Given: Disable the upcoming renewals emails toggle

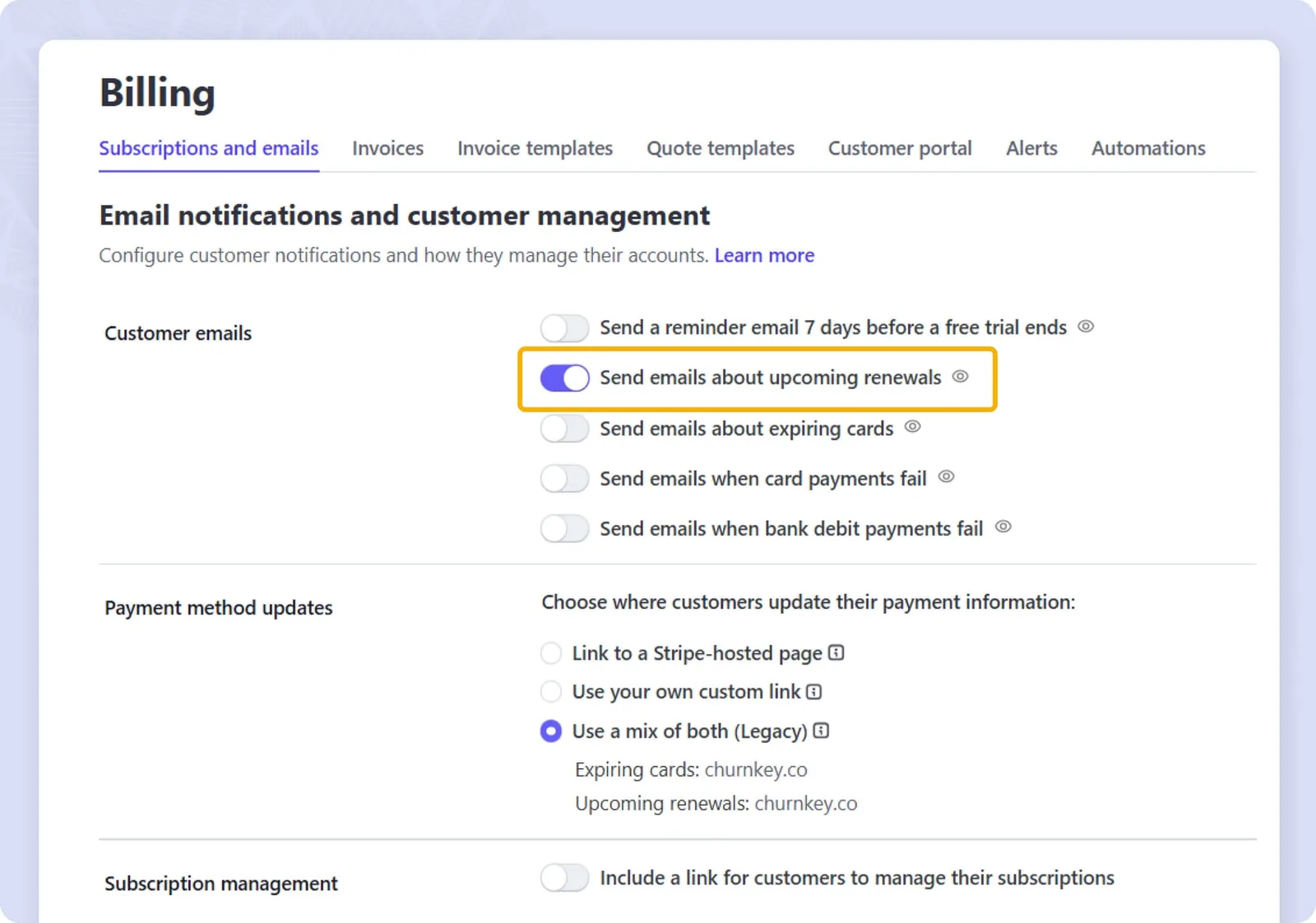Looking at the screenshot, I should 564,378.
